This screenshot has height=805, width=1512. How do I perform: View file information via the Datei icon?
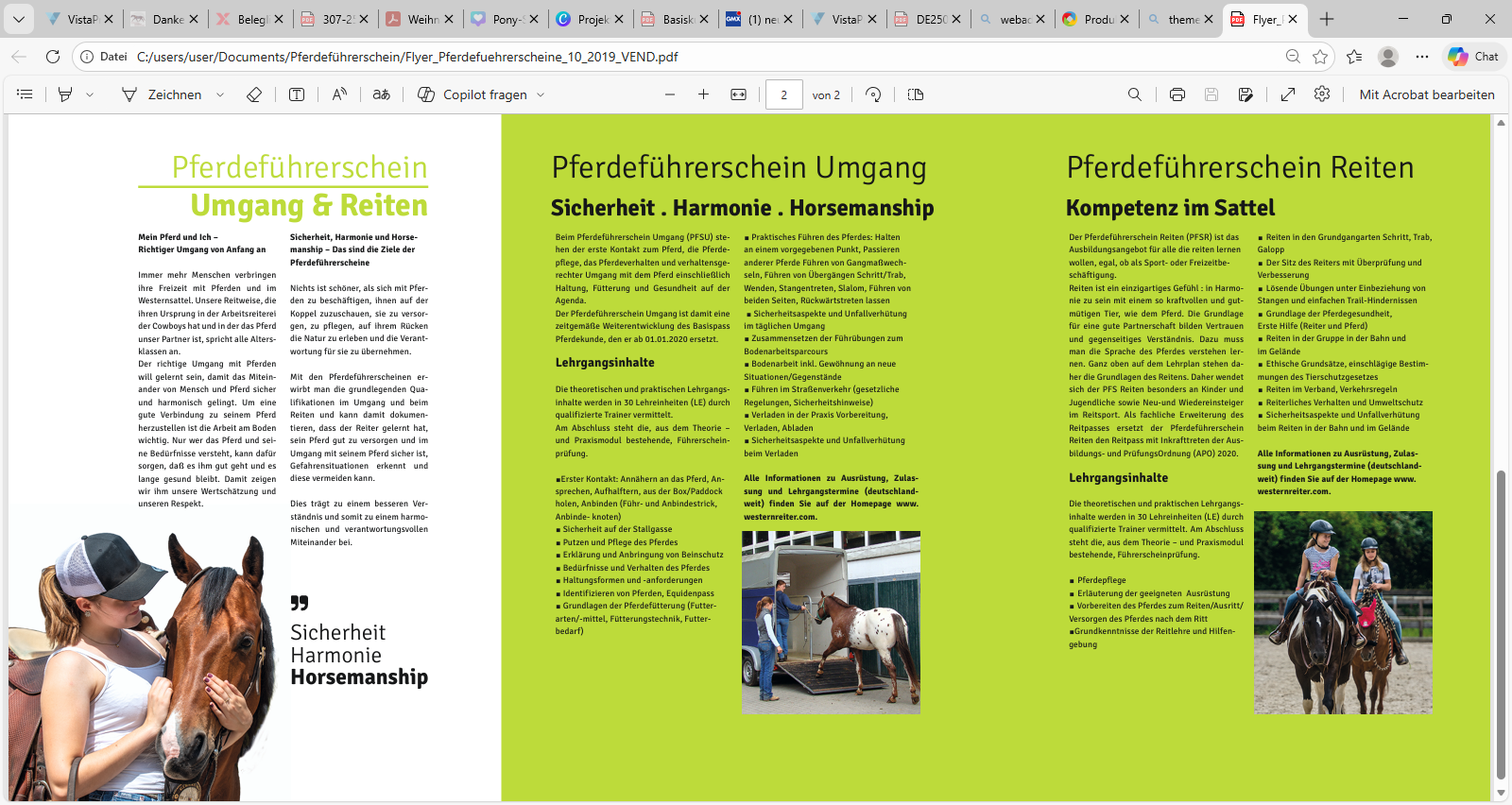[104, 57]
